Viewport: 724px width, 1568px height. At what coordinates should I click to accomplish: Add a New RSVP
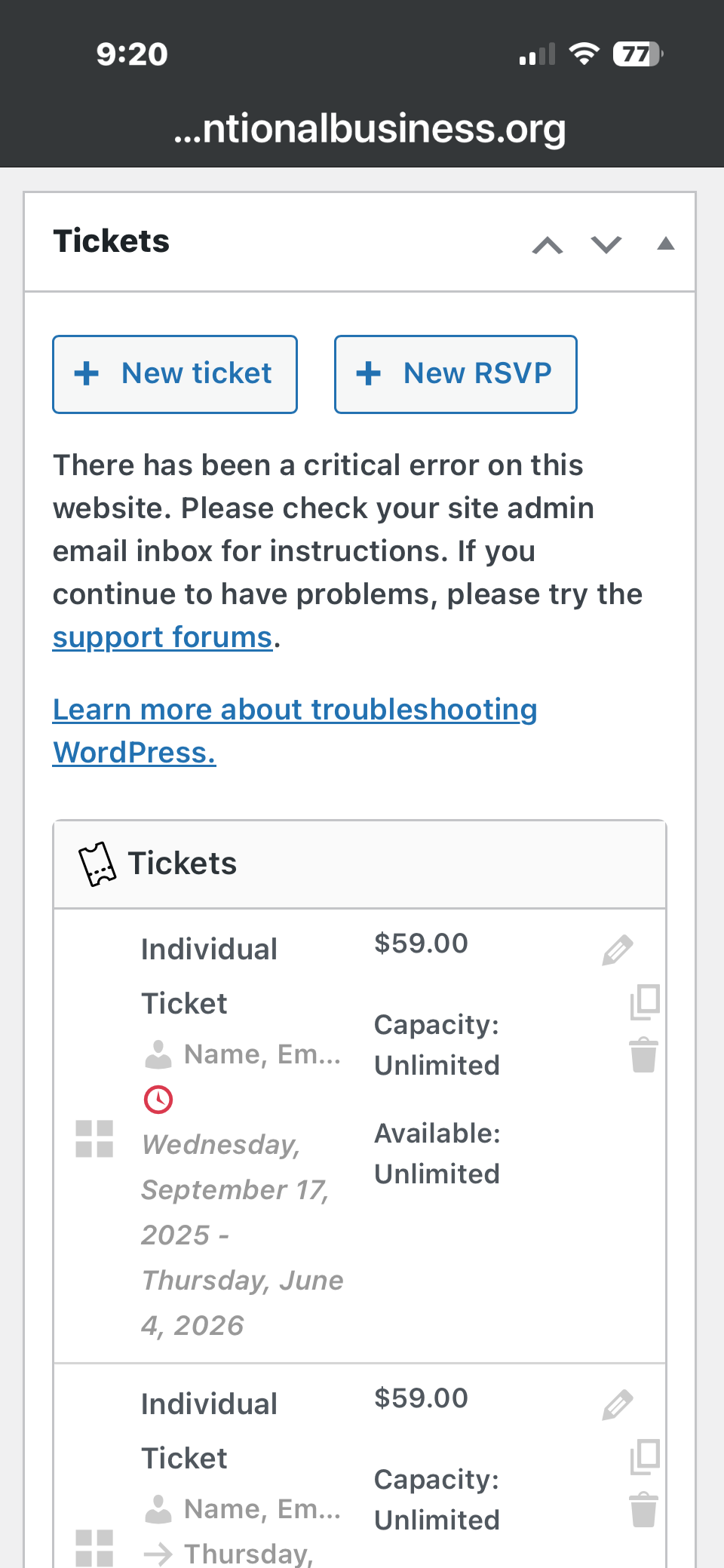(x=456, y=374)
